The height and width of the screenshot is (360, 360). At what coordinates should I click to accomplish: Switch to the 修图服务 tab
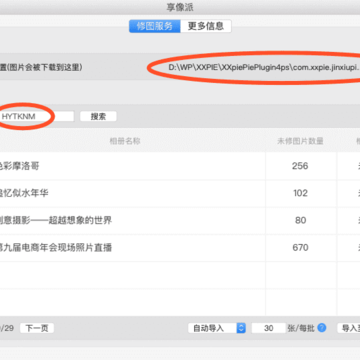[155, 26]
